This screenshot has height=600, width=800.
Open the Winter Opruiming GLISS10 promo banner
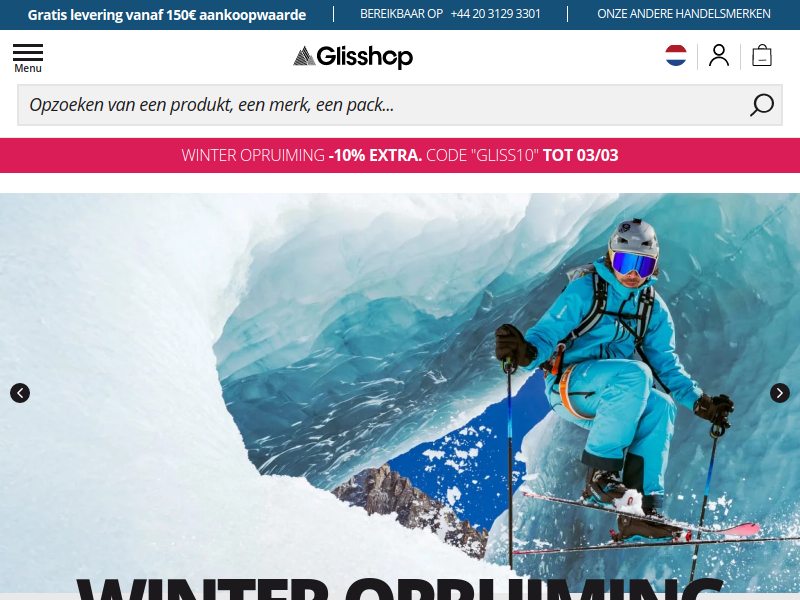point(400,155)
